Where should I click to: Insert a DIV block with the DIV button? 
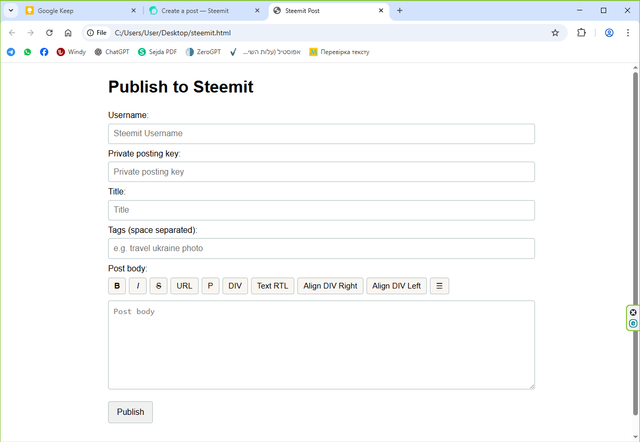(235, 286)
